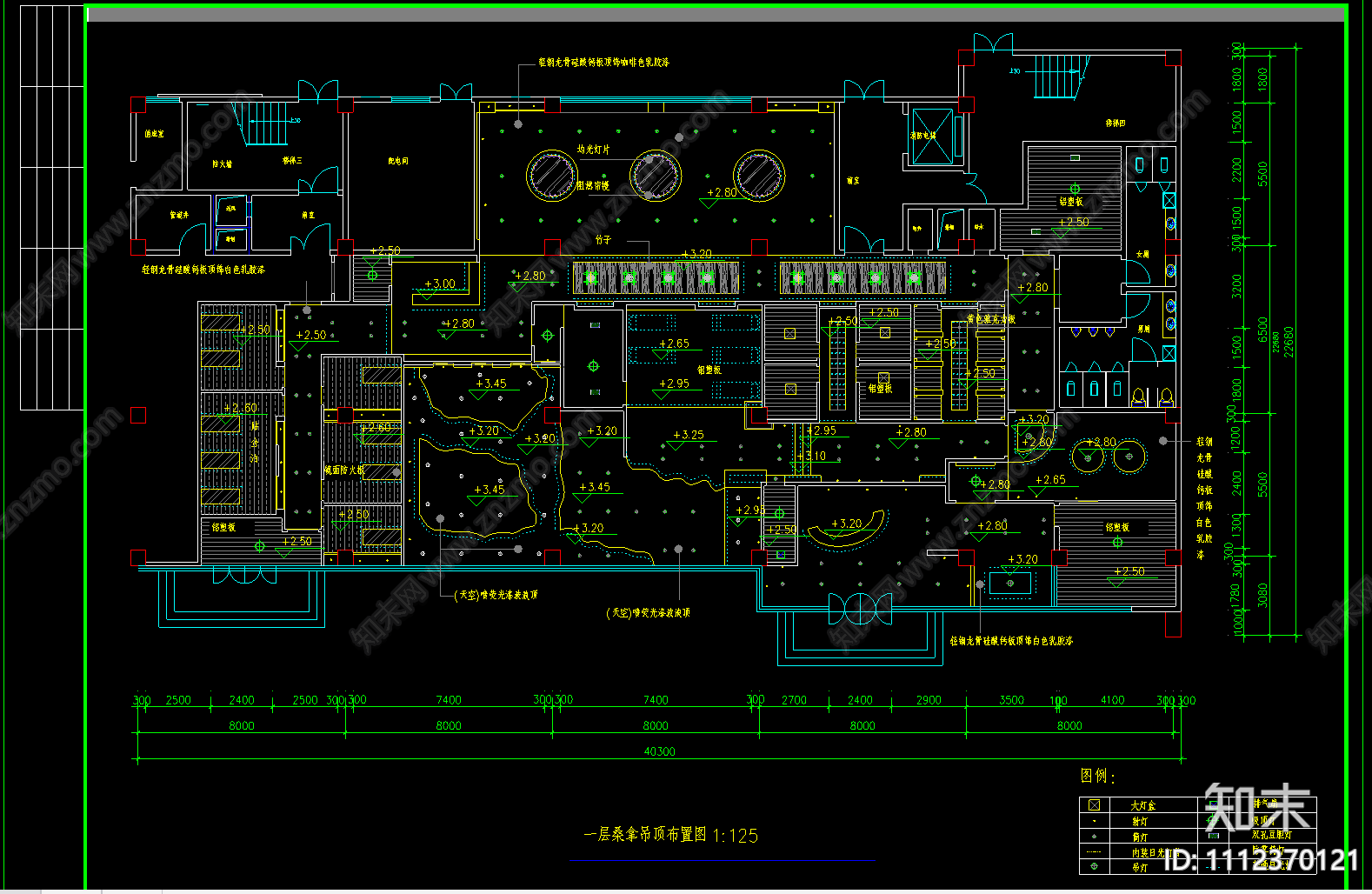Select the 均光灯片 annotation
1372x894 pixels.
(594, 150)
